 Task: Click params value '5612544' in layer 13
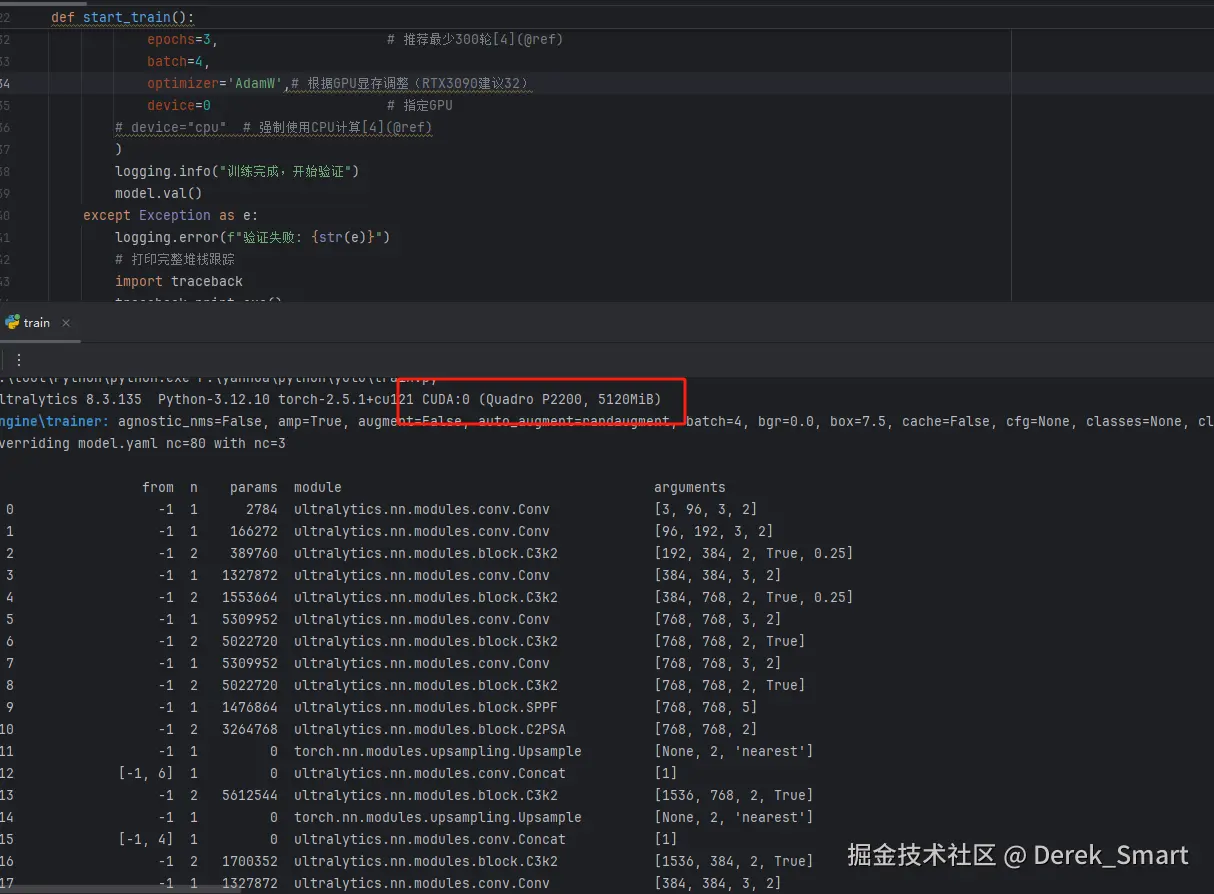tap(250, 796)
